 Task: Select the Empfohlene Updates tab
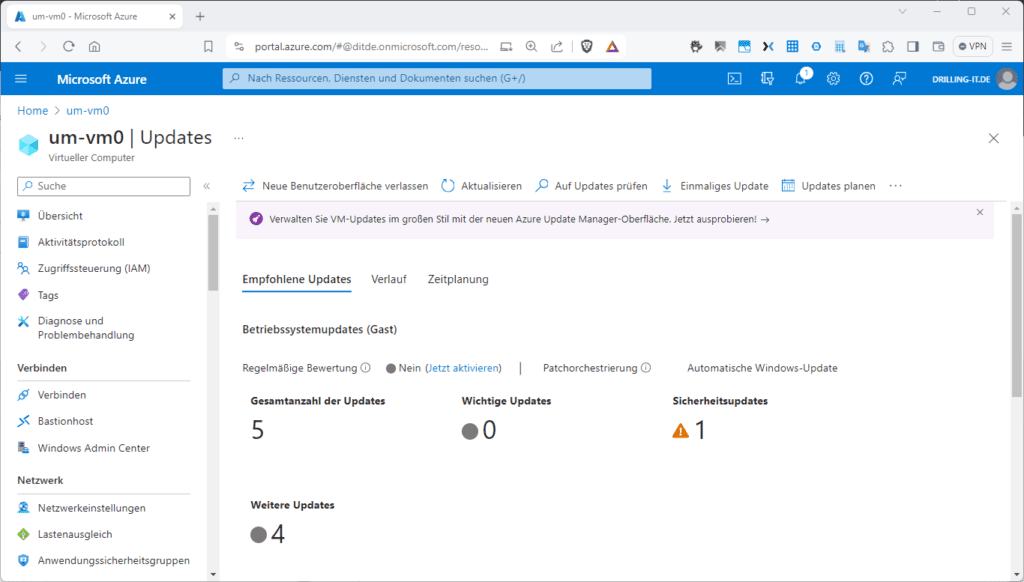coord(296,280)
